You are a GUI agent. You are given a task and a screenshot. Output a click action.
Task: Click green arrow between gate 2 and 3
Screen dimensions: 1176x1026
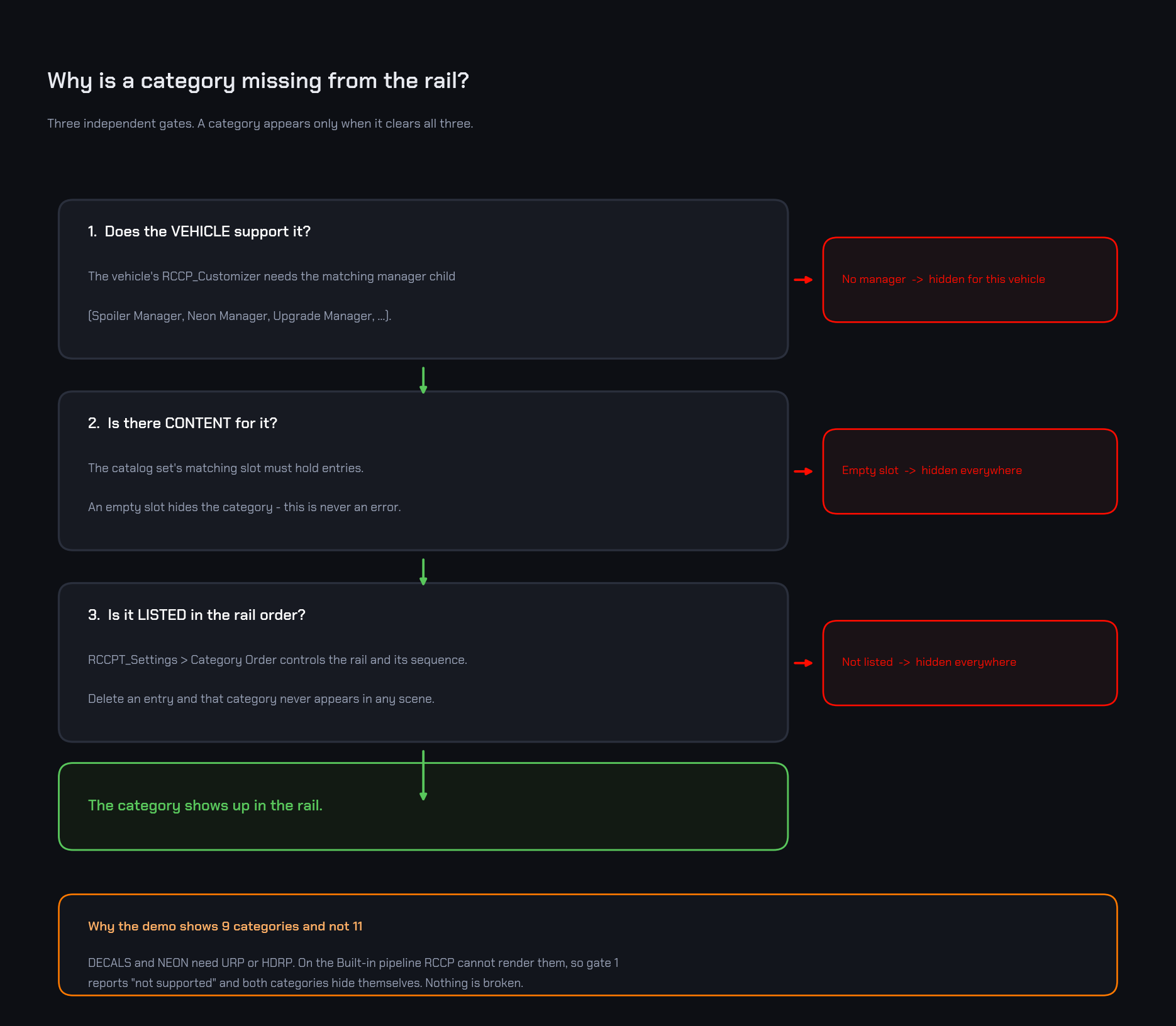[x=423, y=572]
